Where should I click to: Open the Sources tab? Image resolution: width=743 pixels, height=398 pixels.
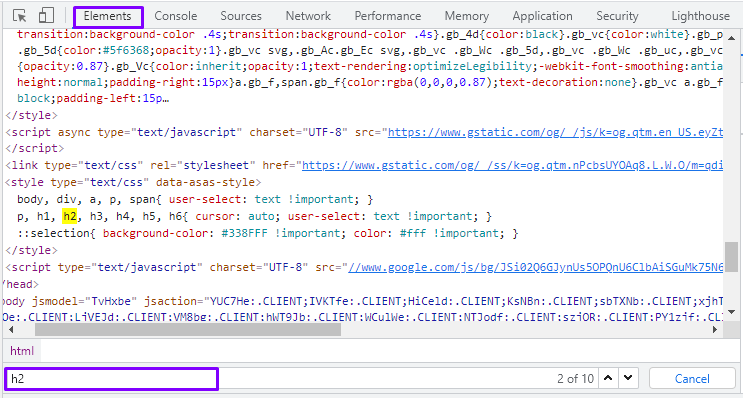241,16
